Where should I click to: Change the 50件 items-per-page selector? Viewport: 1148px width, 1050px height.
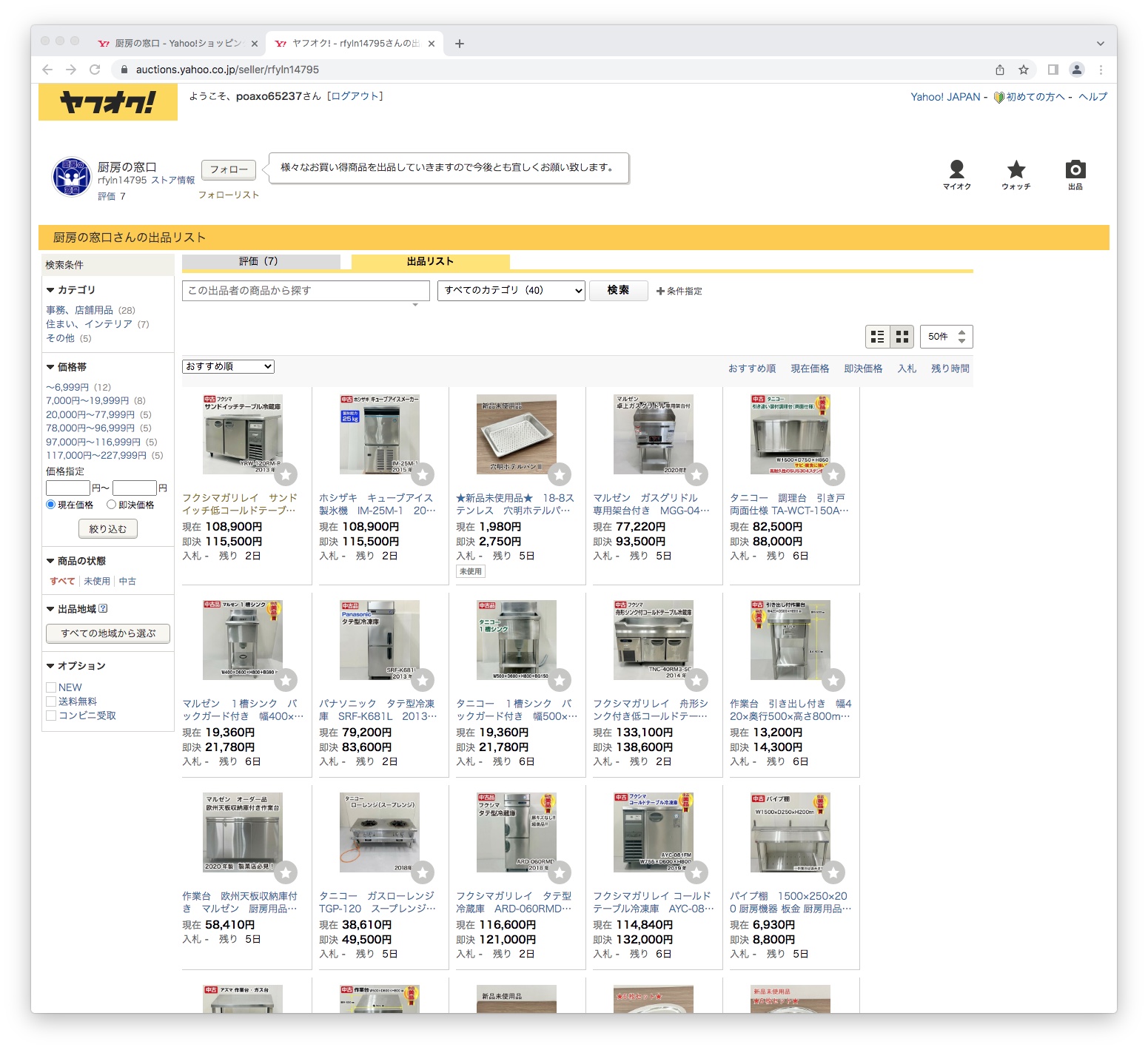click(x=947, y=337)
